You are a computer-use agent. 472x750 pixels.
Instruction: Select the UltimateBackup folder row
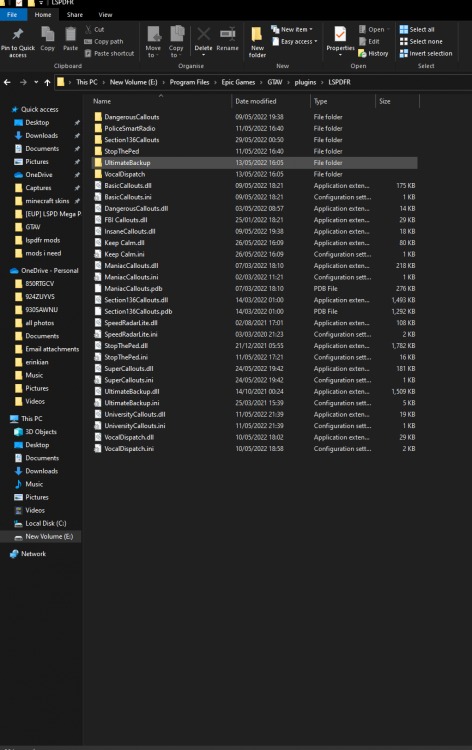click(x=254, y=163)
